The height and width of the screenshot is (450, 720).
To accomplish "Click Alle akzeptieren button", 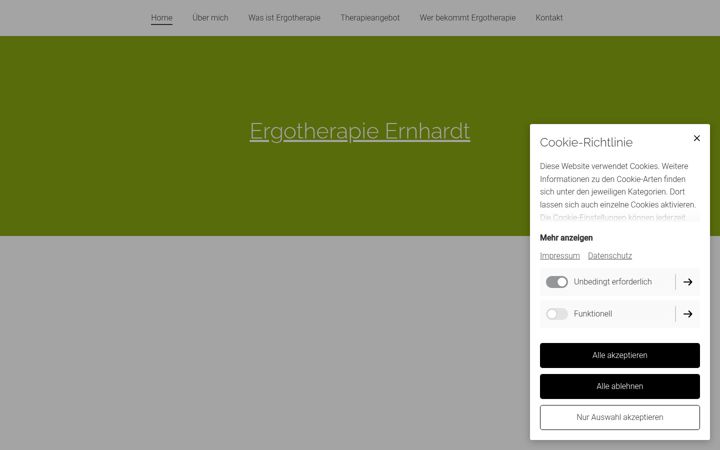I will (619, 355).
